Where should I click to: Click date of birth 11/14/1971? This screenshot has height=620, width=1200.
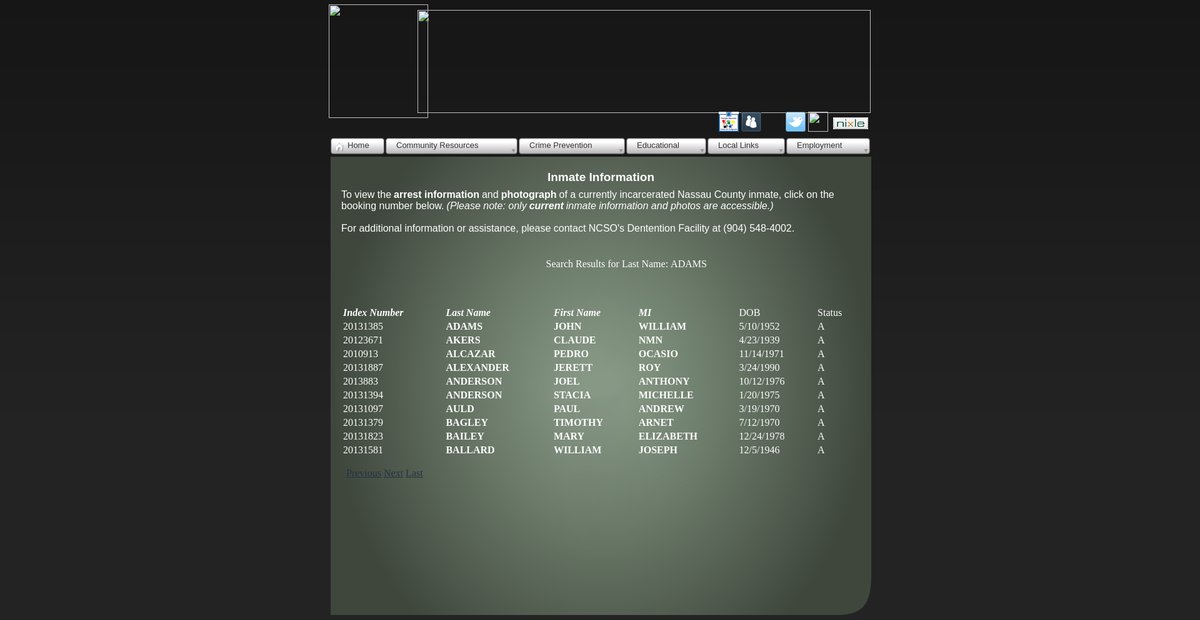tap(762, 354)
